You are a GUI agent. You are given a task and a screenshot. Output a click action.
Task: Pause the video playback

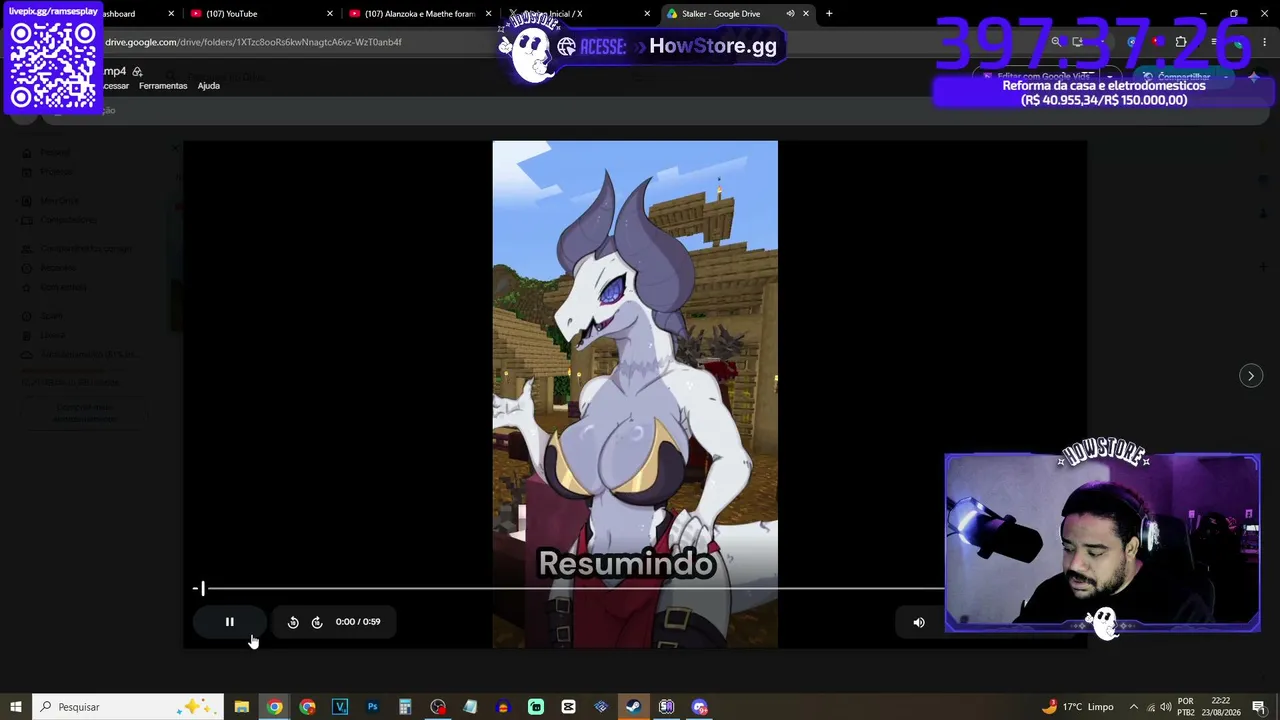229,622
